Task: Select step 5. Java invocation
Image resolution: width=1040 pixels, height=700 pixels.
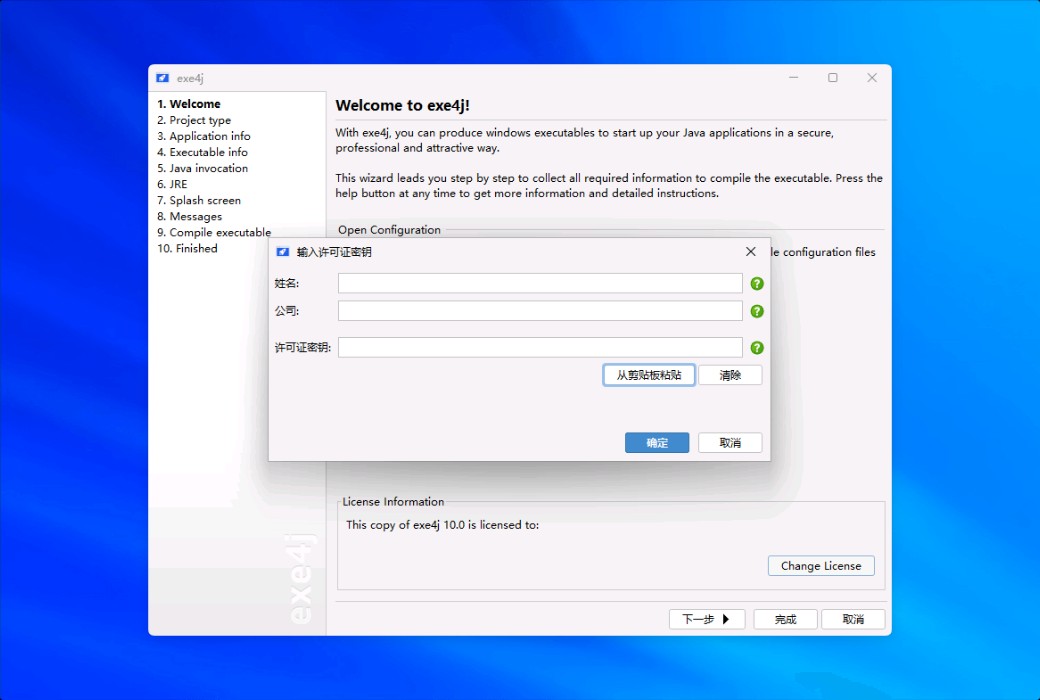Action: click(202, 169)
